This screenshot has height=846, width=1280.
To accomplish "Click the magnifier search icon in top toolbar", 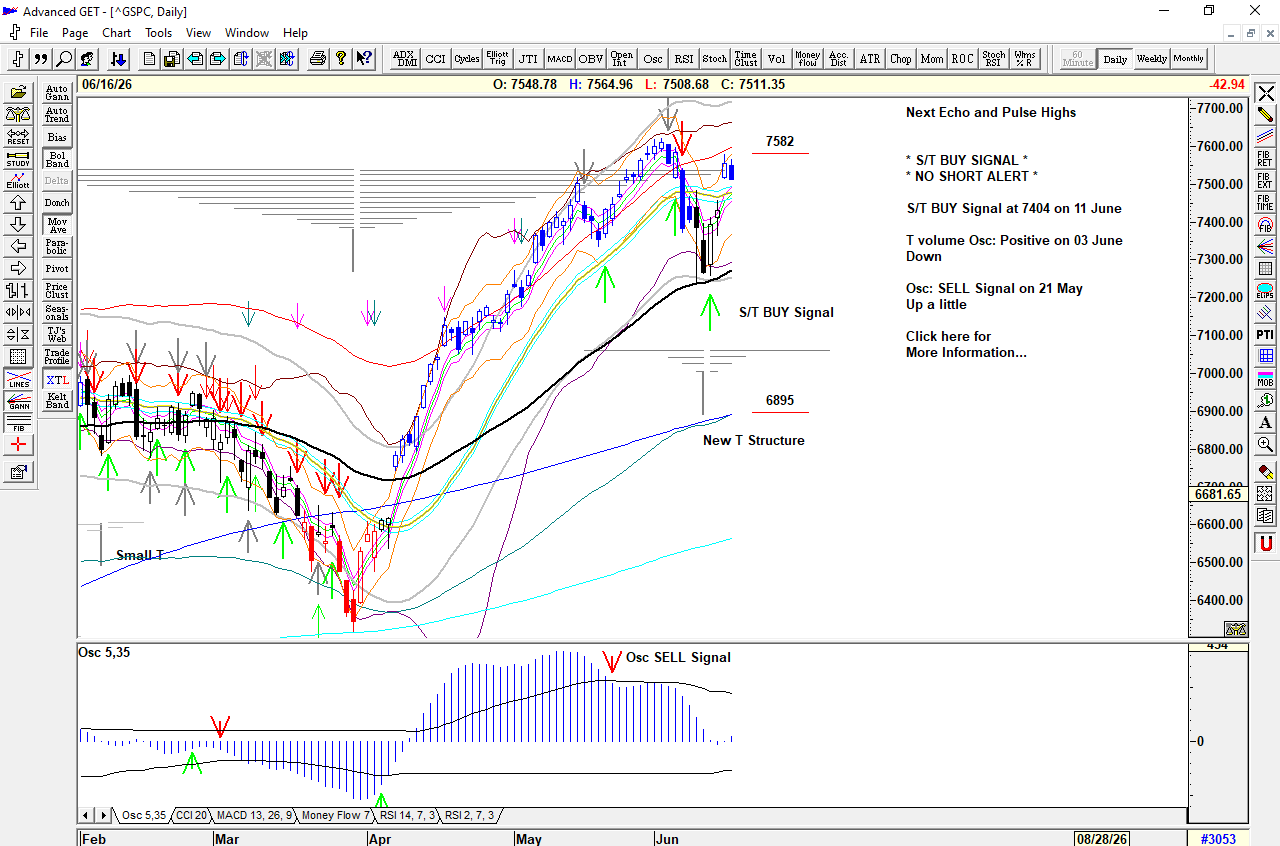I will pos(64,59).
